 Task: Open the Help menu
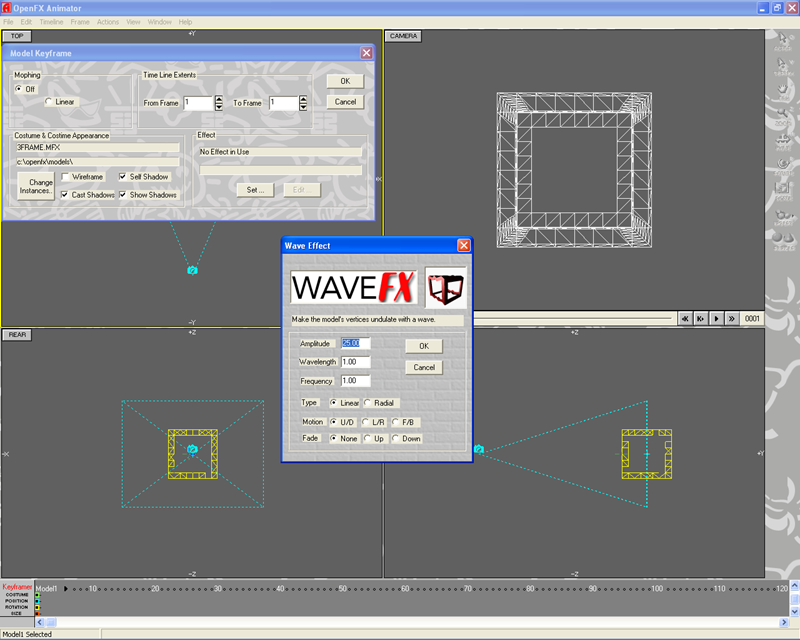pyautogui.click(x=185, y=22)
